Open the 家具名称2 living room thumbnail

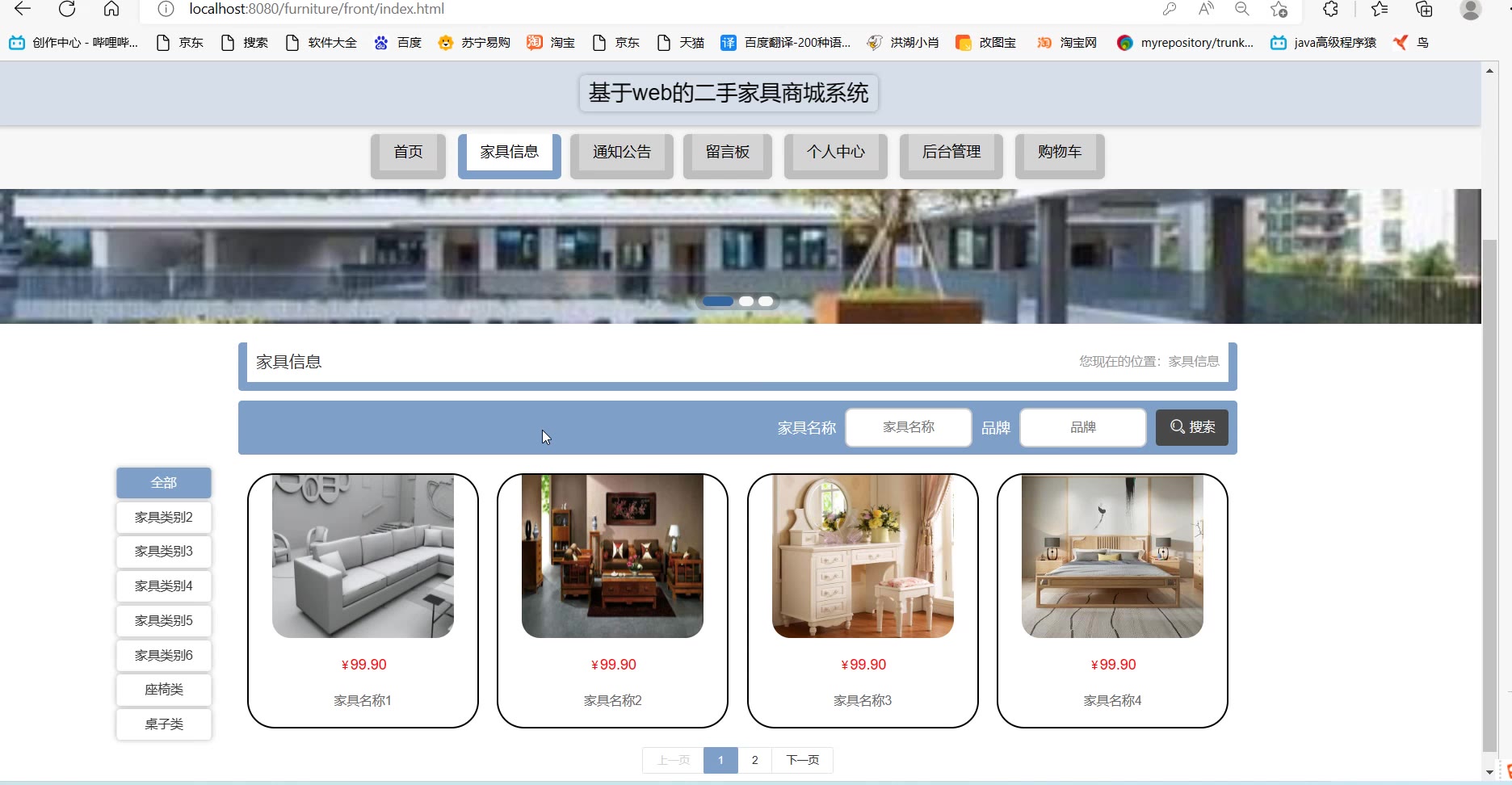coord(612,556)
